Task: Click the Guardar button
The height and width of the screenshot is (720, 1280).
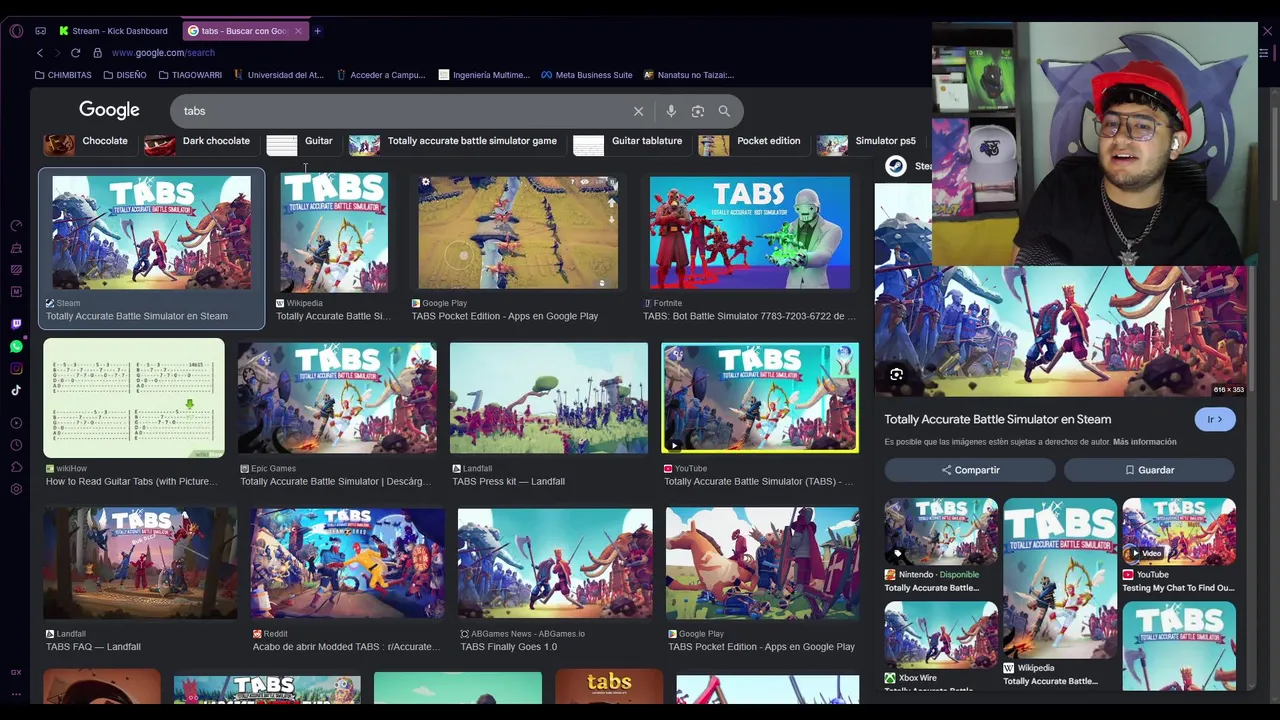Action: pyautogui.click(x=1149, y=470)
